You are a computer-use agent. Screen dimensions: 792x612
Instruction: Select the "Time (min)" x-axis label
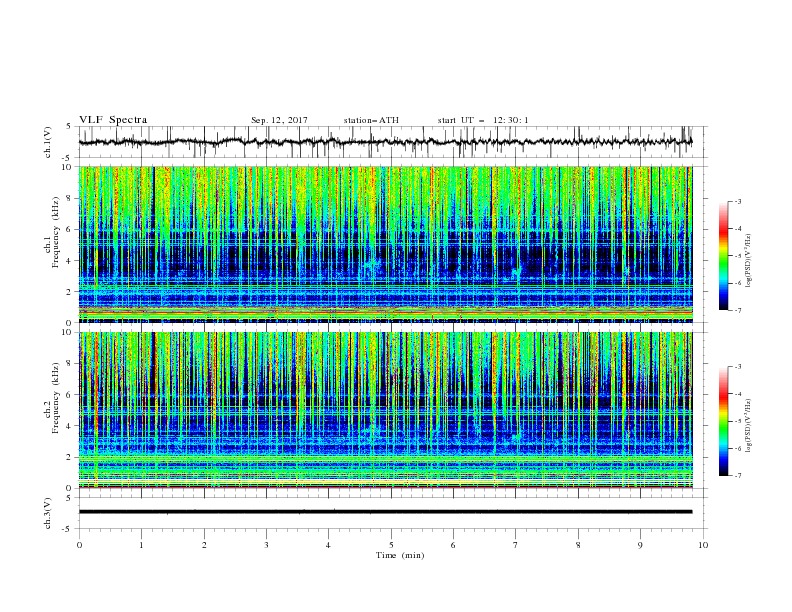pos(400,555)
